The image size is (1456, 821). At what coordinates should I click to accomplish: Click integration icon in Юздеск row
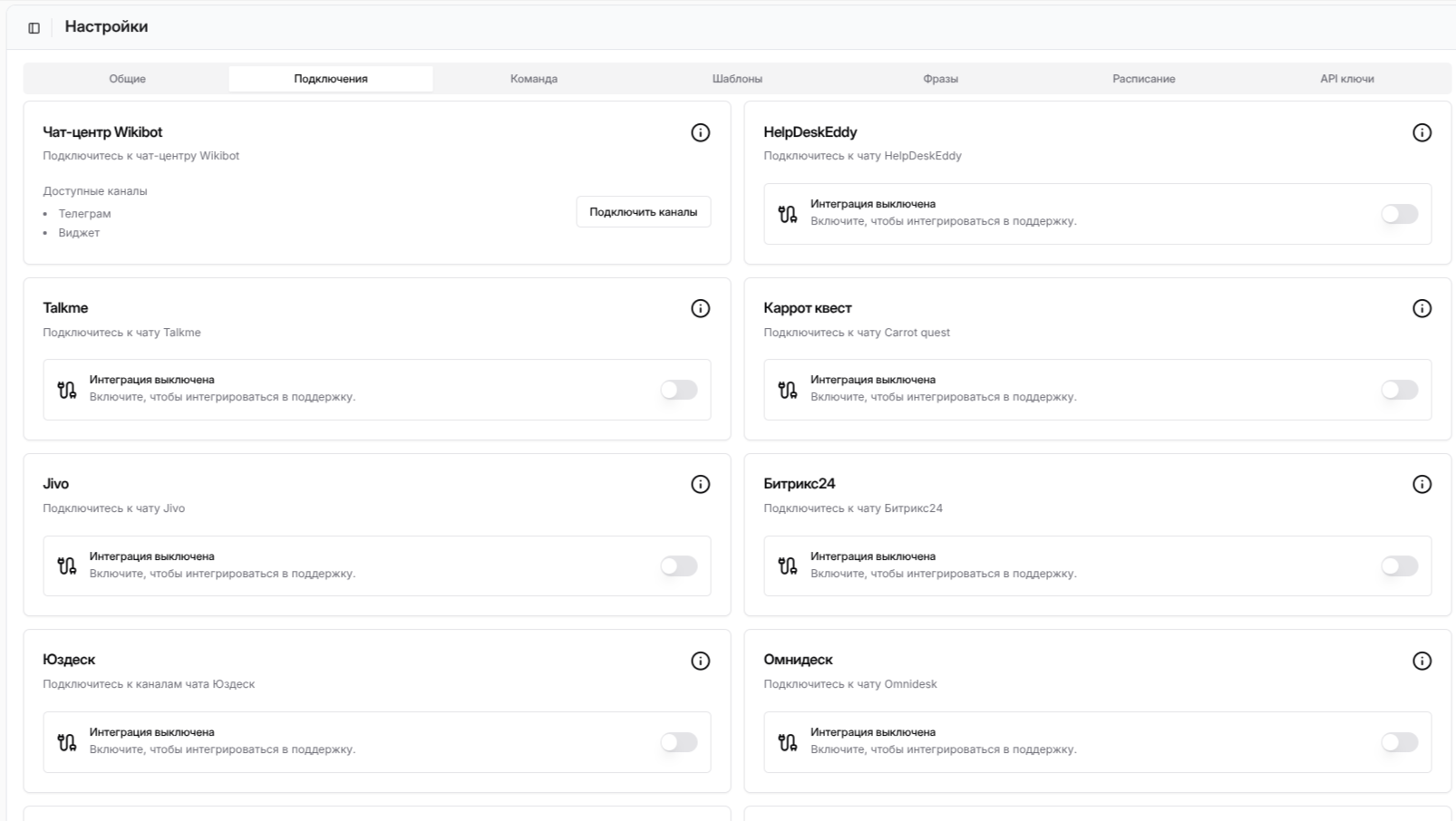tap(67, 742)
